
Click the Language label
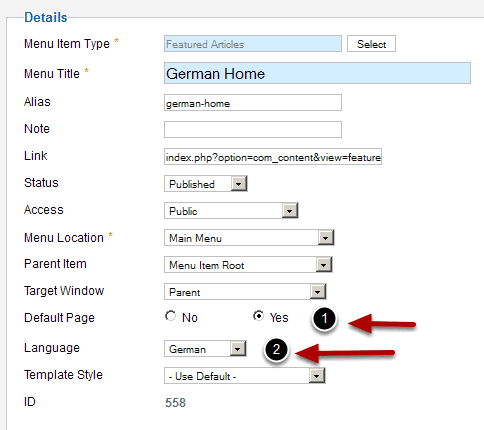click(52, 348)
